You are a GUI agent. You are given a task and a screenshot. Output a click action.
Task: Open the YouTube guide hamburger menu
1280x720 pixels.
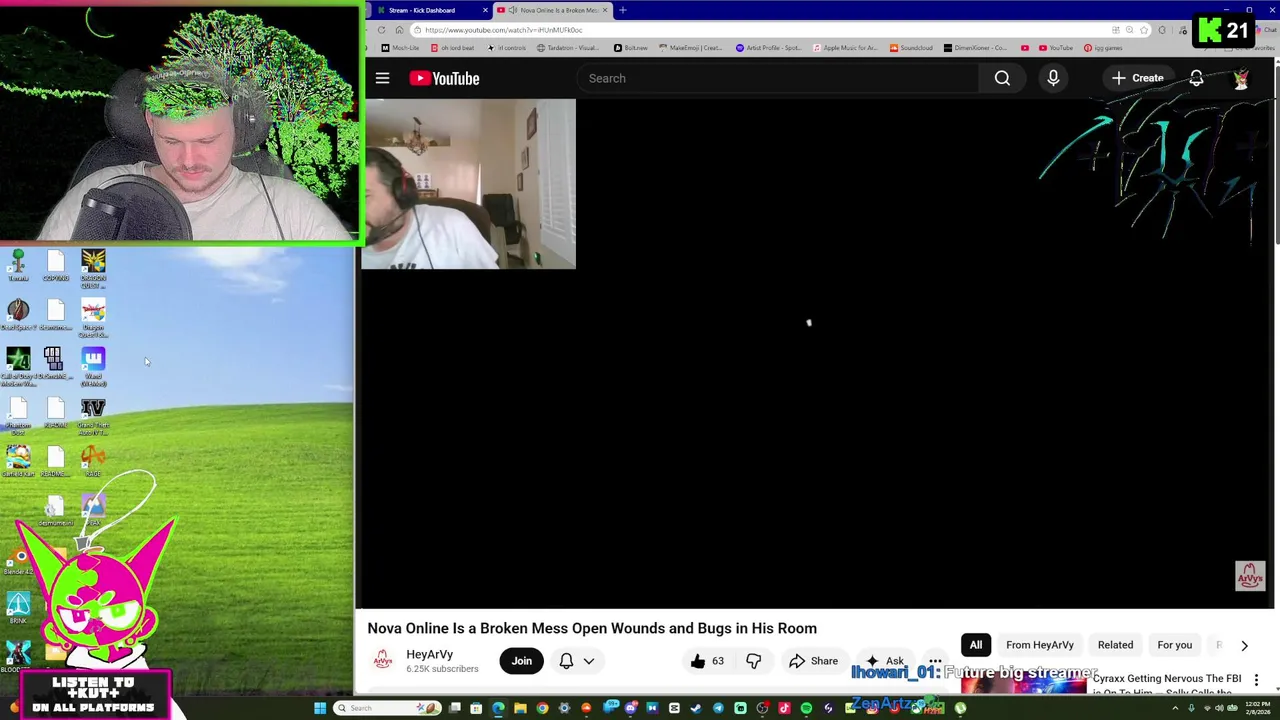point(382,78)
